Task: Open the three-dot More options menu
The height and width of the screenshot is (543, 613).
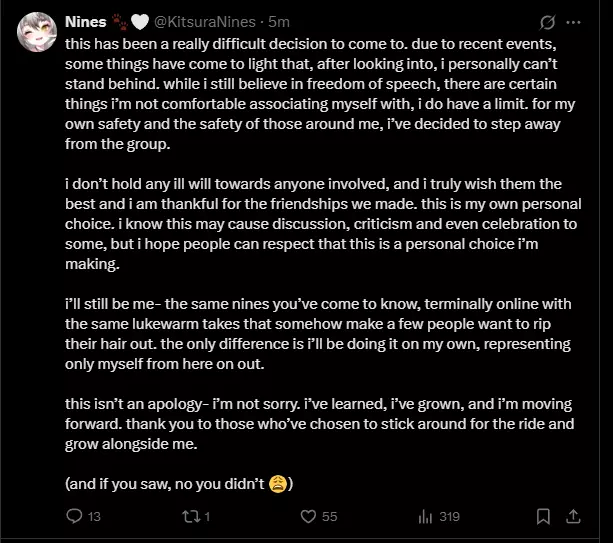Action: [x=573, y=22]
